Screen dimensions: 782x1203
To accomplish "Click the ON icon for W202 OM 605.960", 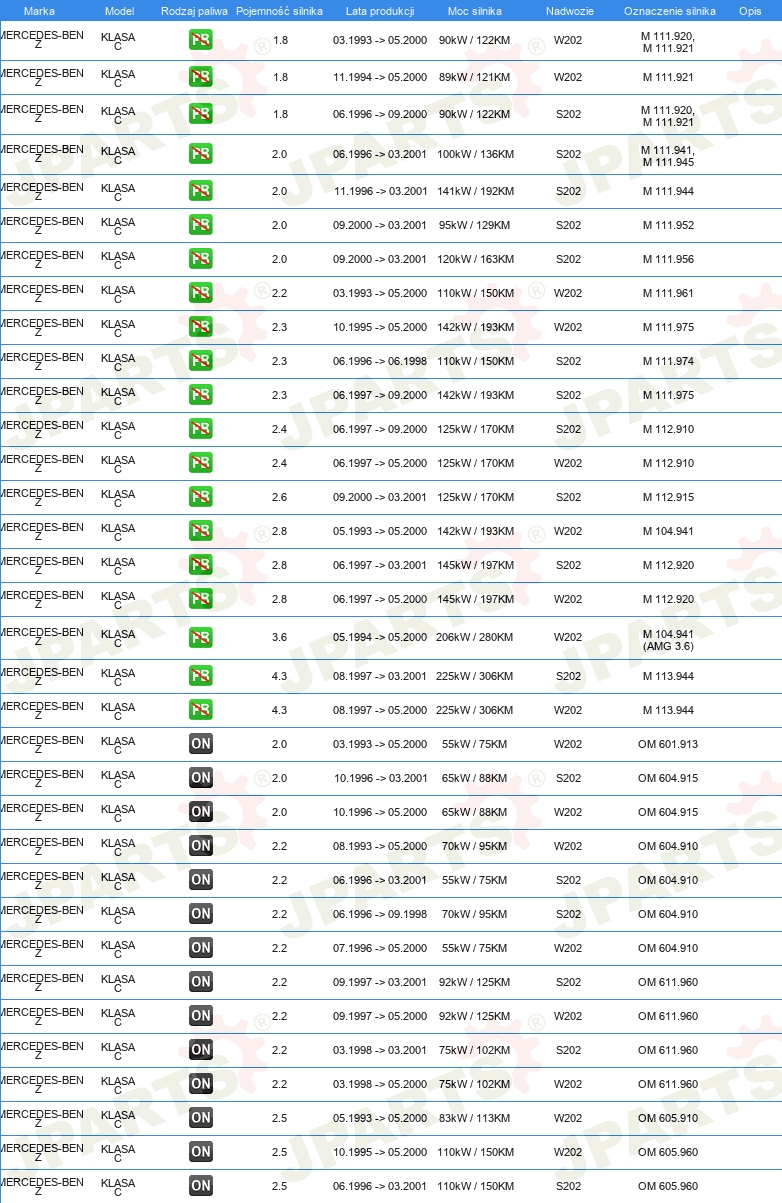I will 201,1152.
